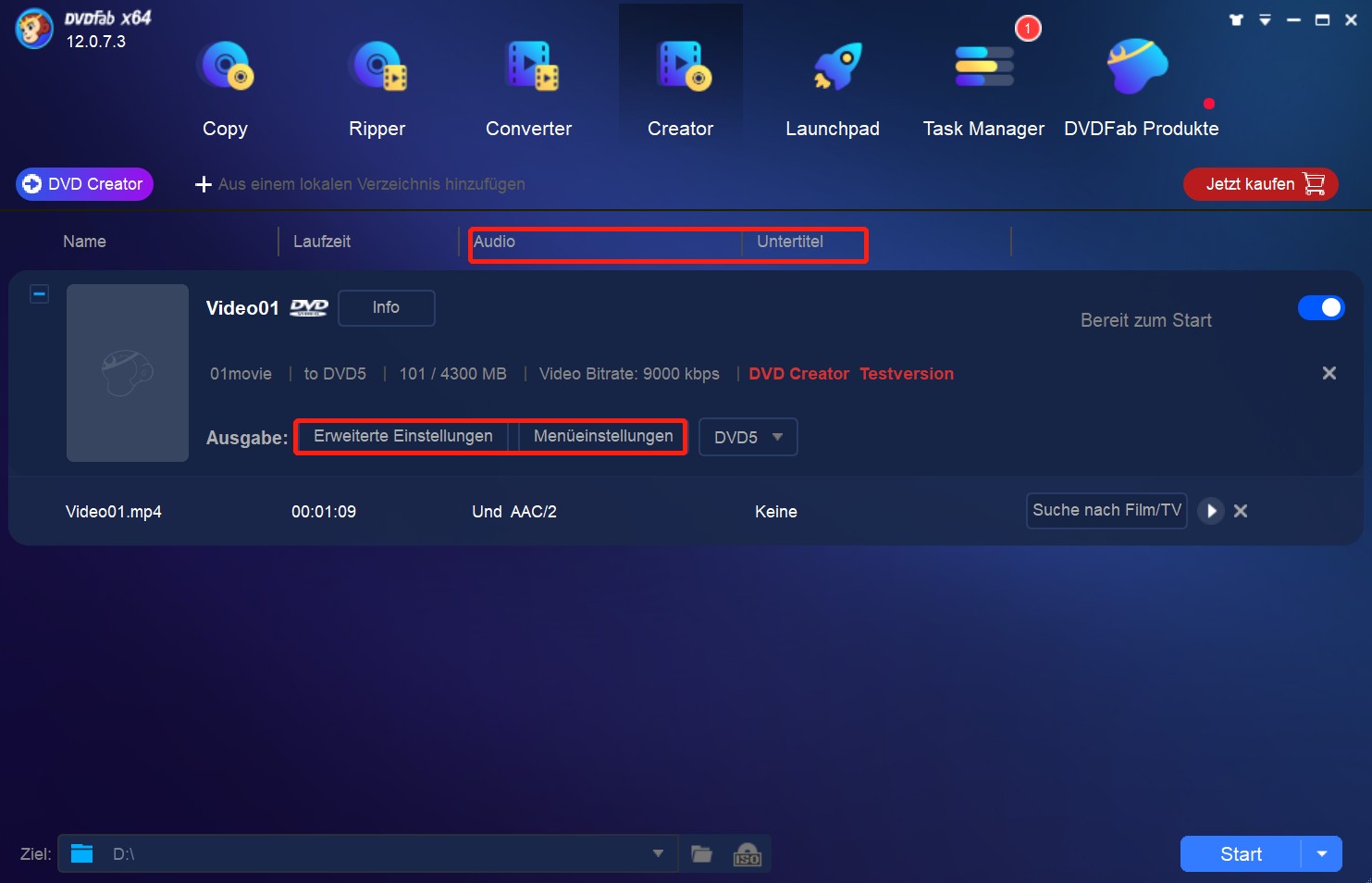Click the Video01 thumbnail placeholder
Image resolution: width=1372 pixels, height=883 pixels.
click(128, 373)
